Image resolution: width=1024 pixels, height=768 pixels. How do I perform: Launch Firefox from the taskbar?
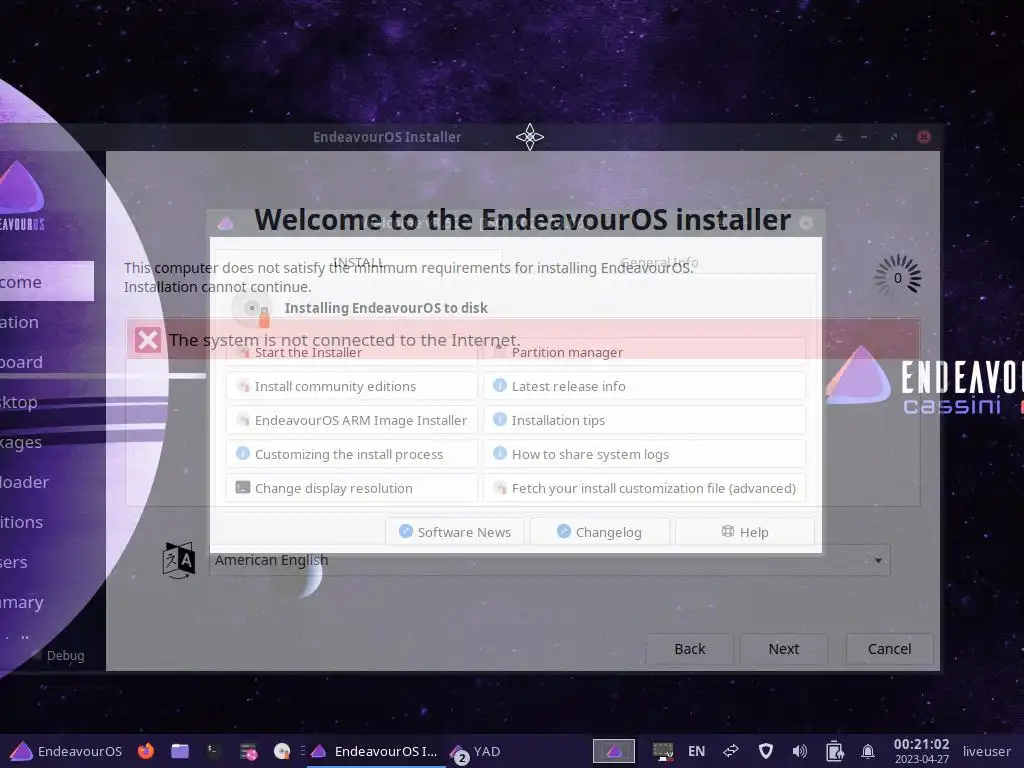click(146, 751)
